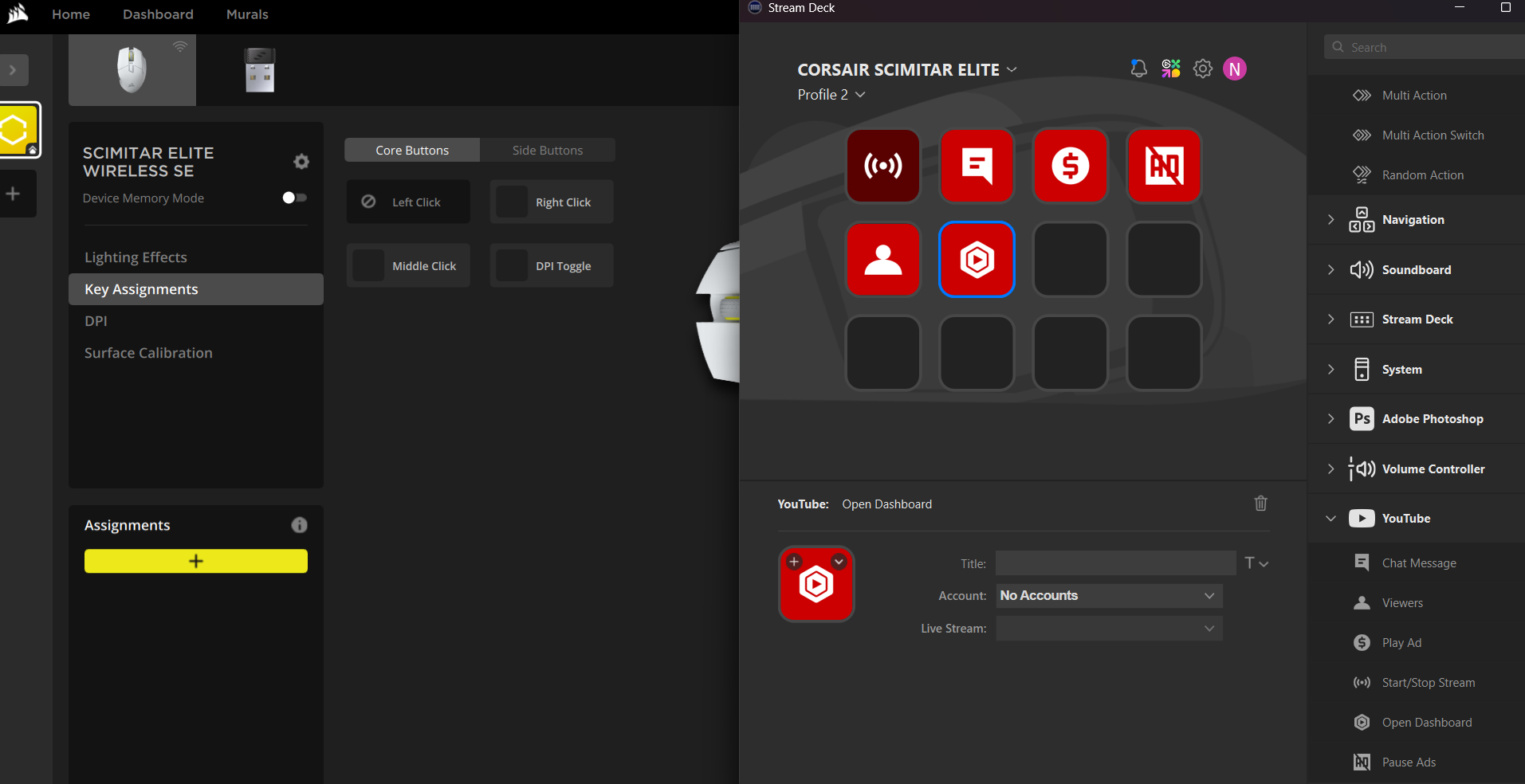1525x784 pixels.
Task: Select the Middle Click assignment button
Action: (408, 265)
